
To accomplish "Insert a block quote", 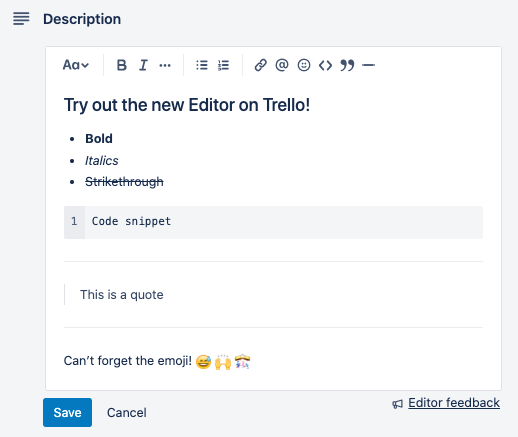I will 347,65.
